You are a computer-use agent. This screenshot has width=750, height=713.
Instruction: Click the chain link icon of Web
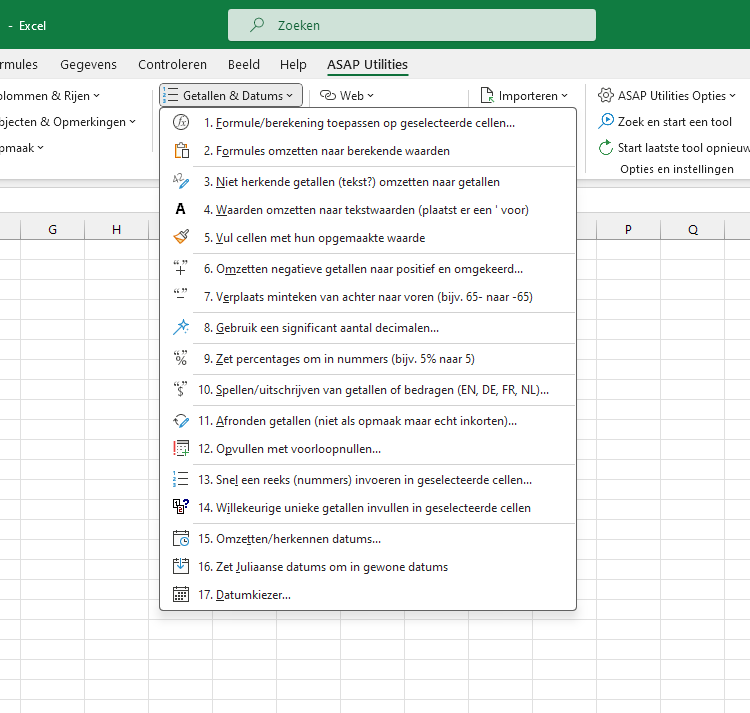click(328, 95)
